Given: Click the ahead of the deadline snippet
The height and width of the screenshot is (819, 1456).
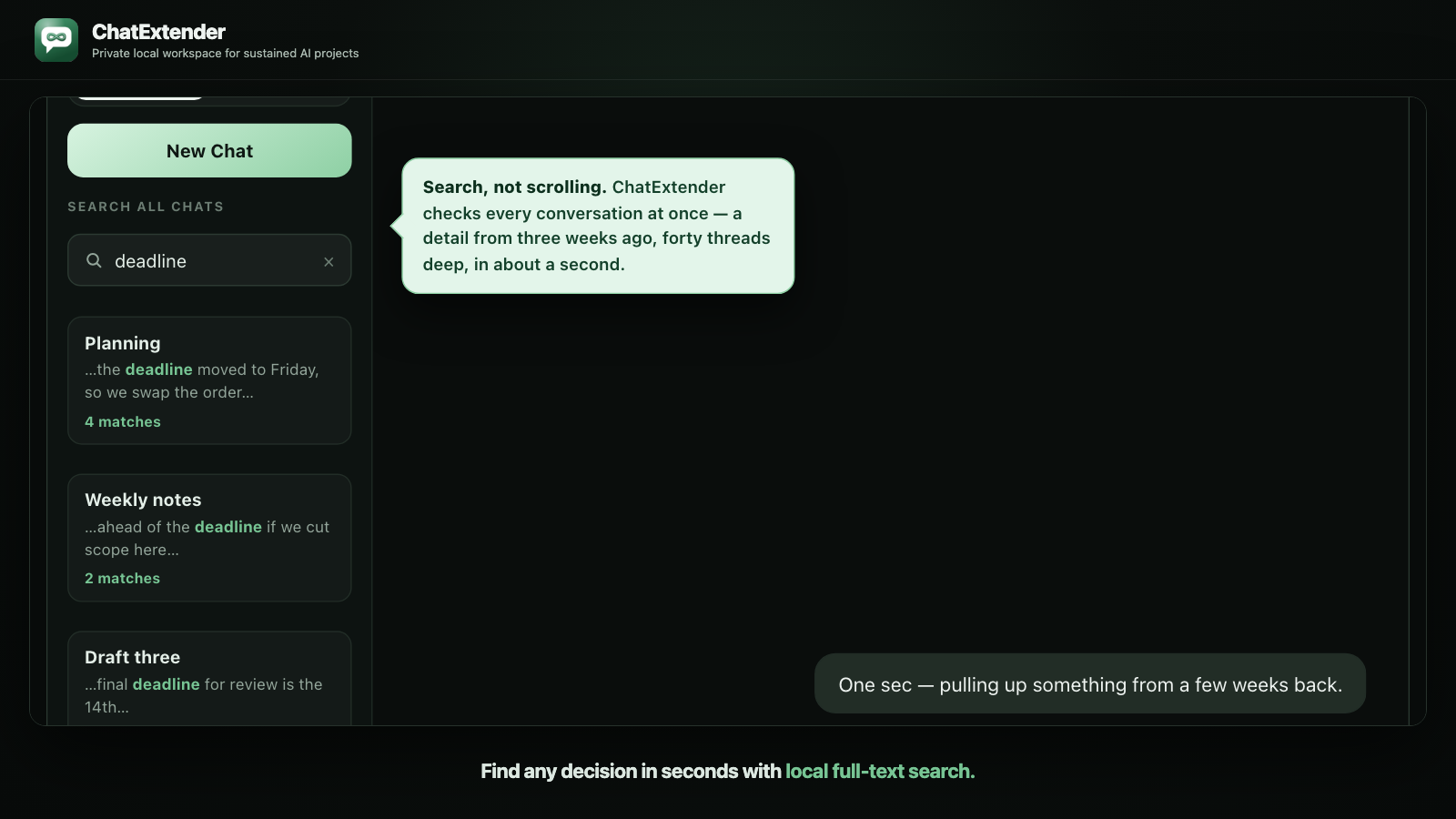Looking at the screenshot, I should tap(207, 539).
